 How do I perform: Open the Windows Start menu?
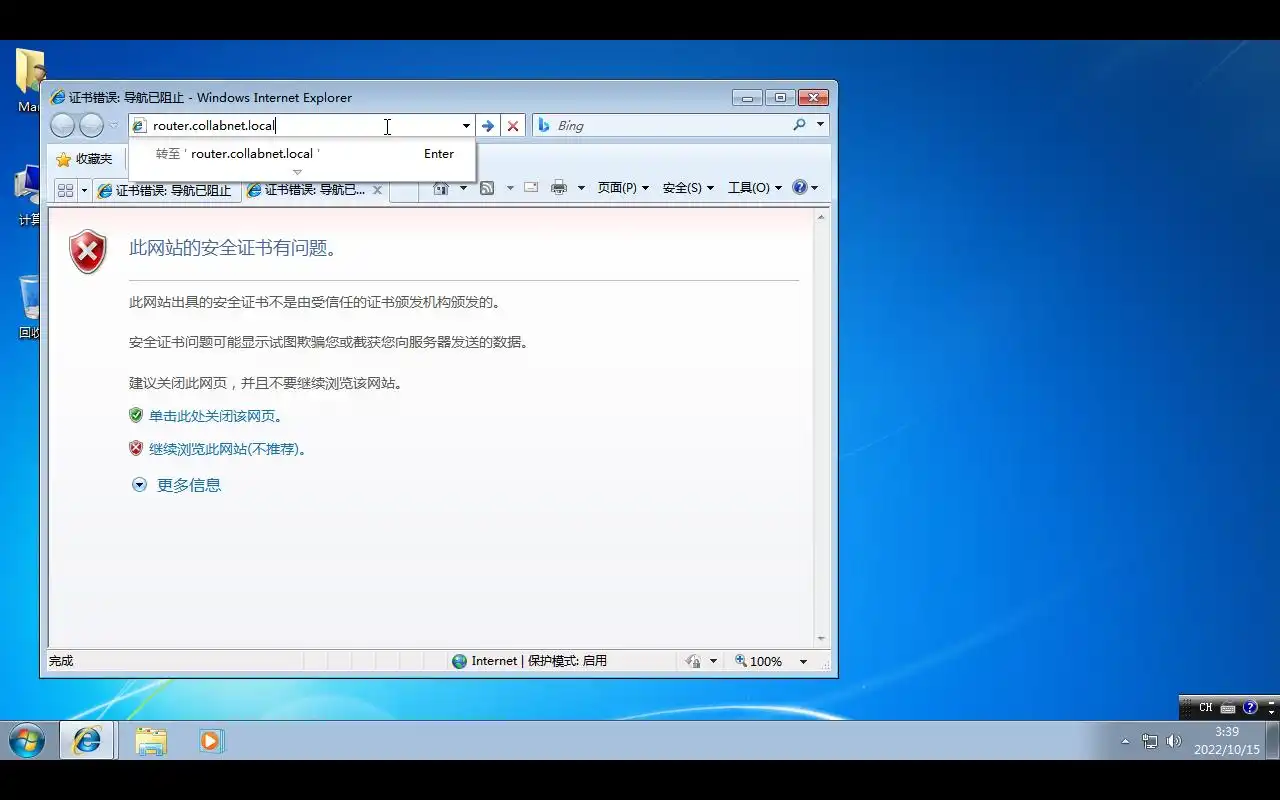point(27,741)
